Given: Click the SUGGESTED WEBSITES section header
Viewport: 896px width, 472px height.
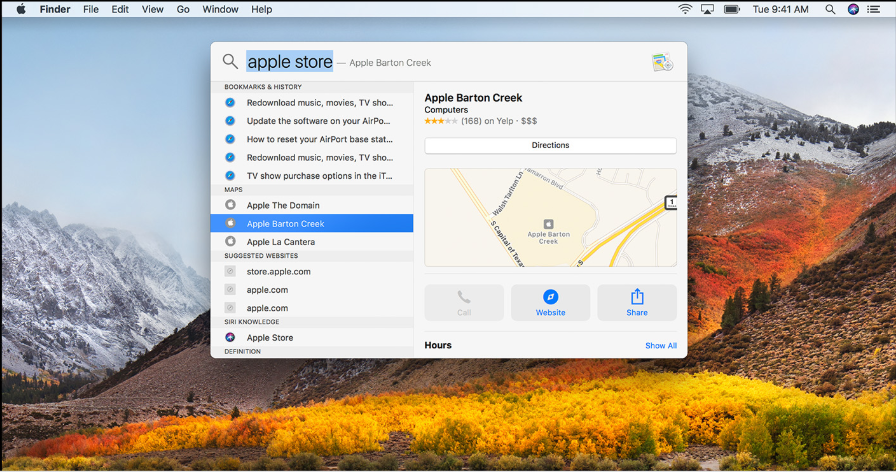Looking at the screenshot, I should click(x=261, y=256).
